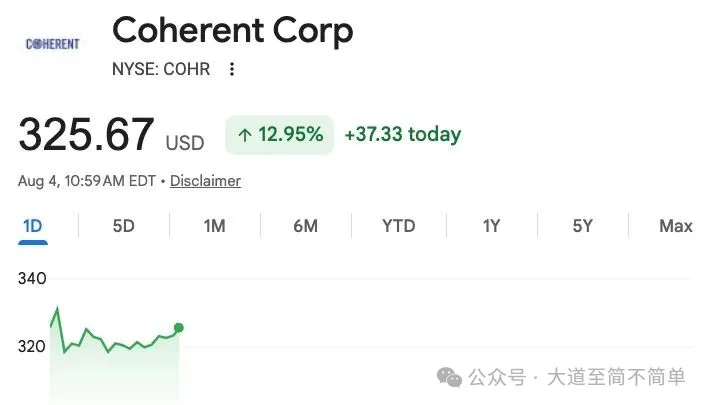This screenshot has height=405, width=708.
Task: Click the 325.67 price value
Action: [x=86, y=134]
